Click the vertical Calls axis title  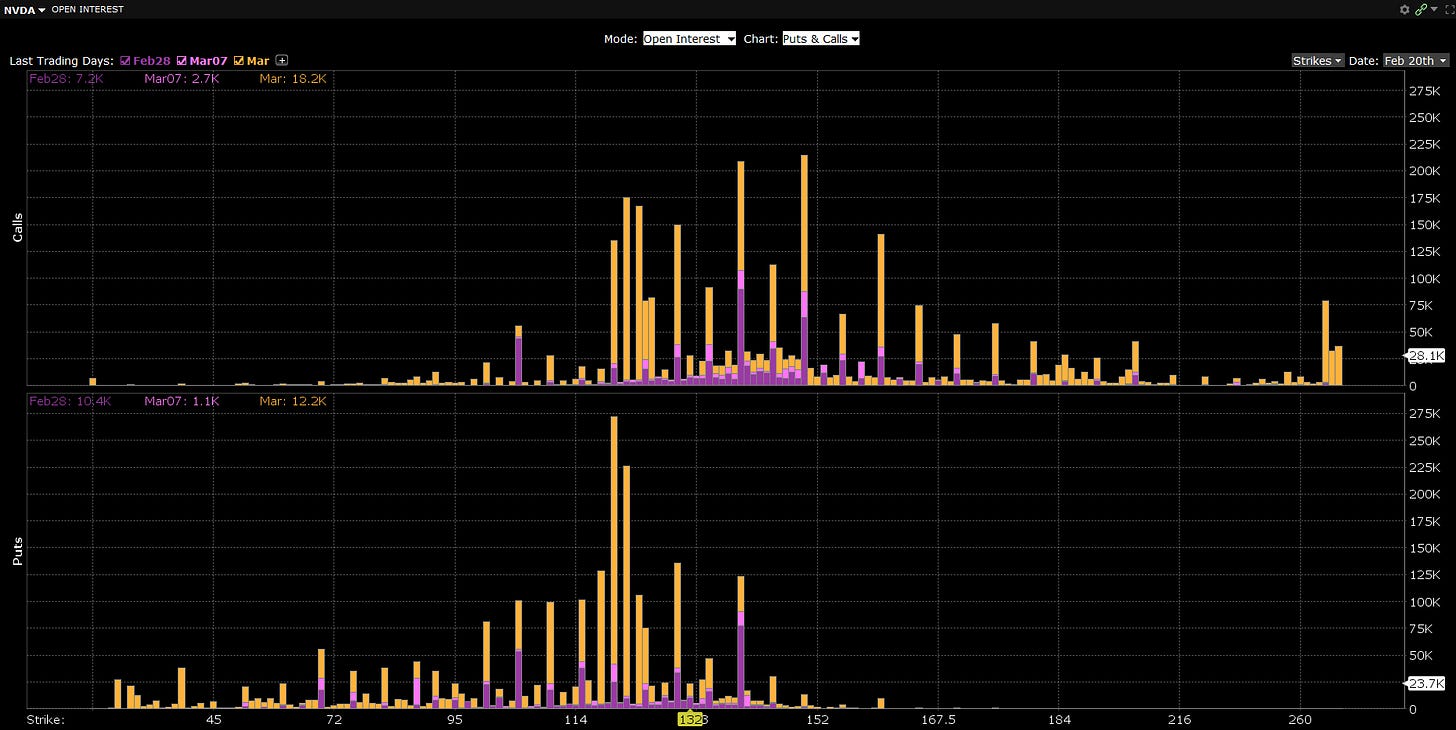17,227
